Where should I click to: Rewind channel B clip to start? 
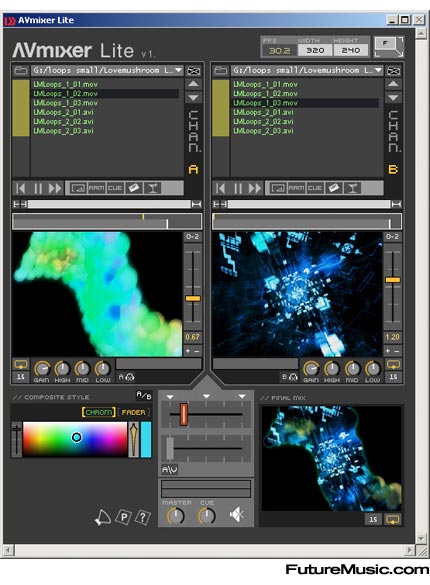221,188
